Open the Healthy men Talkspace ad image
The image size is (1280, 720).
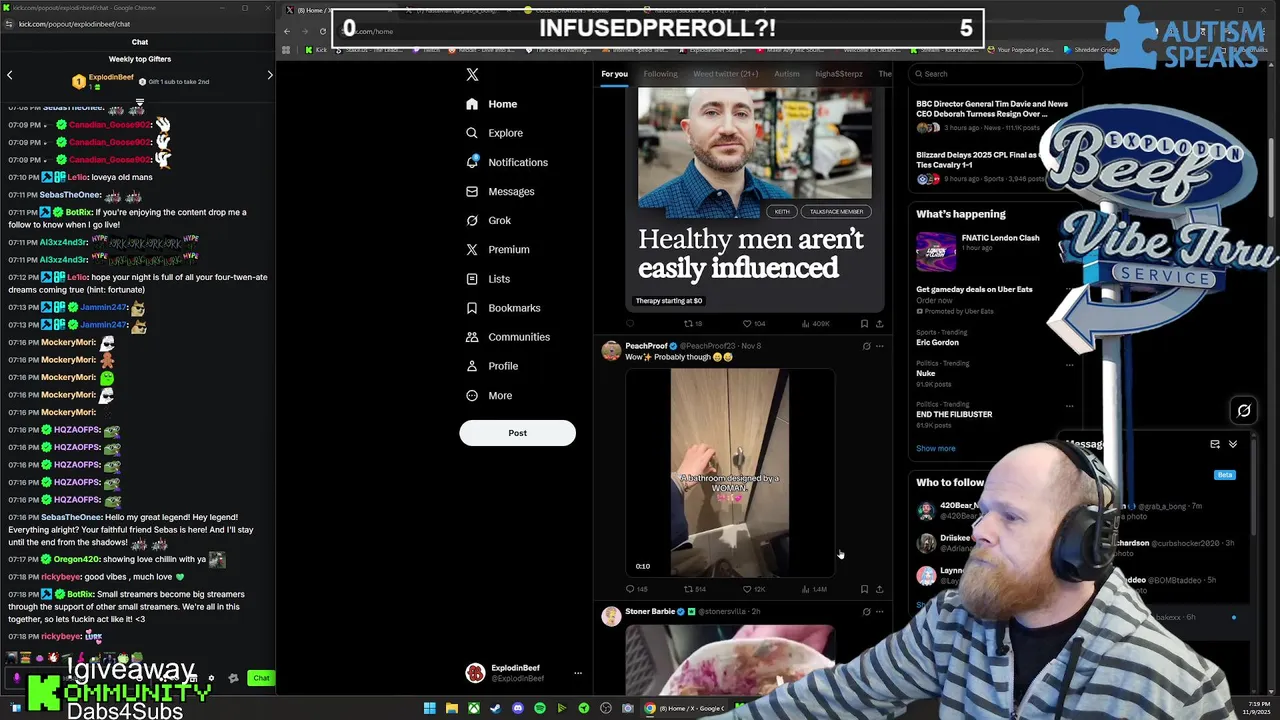755,200
